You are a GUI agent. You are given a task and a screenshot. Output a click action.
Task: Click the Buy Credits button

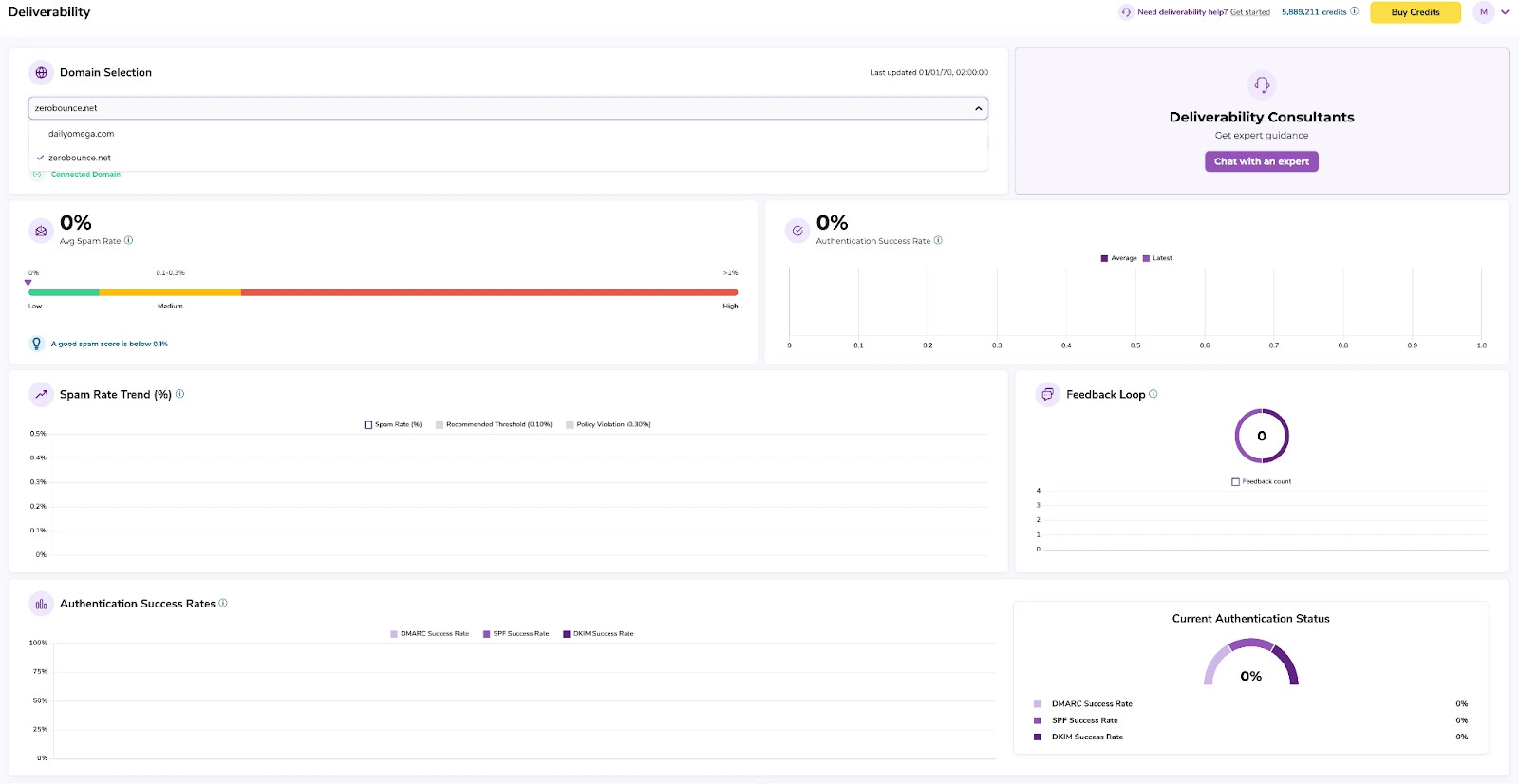pyautogui.click(x=1416, y=12)
